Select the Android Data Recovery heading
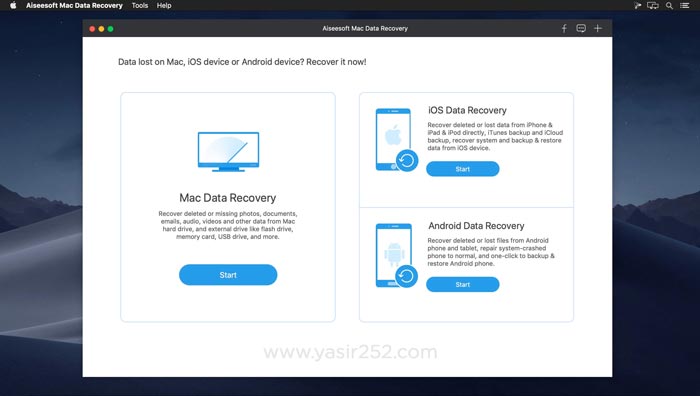Image resolution: width=700 pixels, height=396 pixels. [x=476, y=226]
